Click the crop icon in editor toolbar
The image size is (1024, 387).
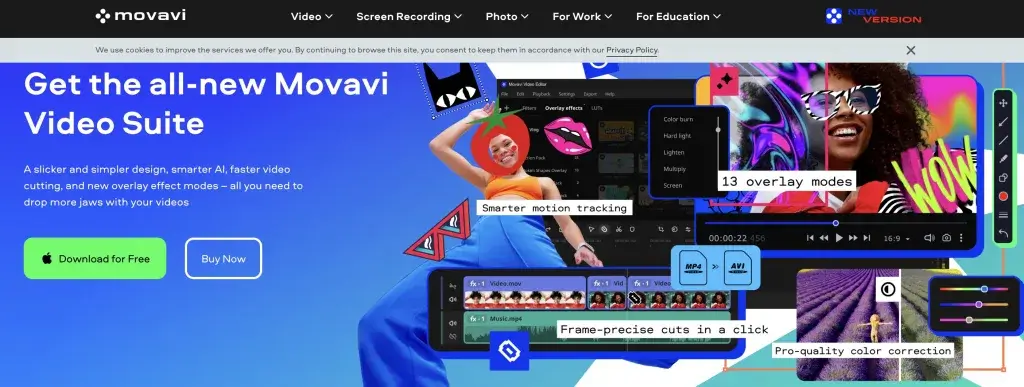click(x=661, y=229)
